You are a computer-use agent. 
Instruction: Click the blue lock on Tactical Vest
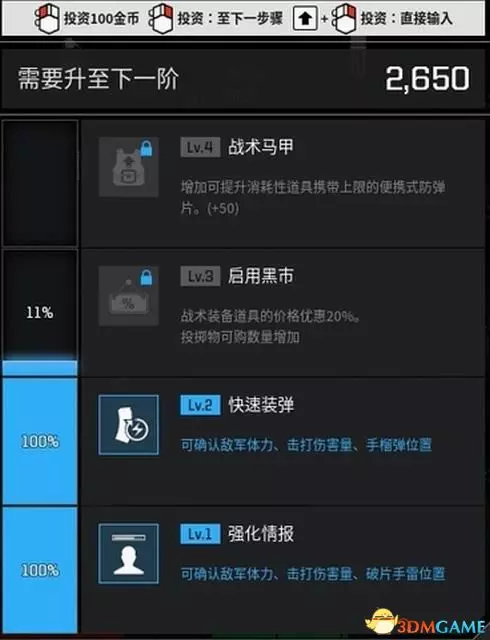coord(146,148)
